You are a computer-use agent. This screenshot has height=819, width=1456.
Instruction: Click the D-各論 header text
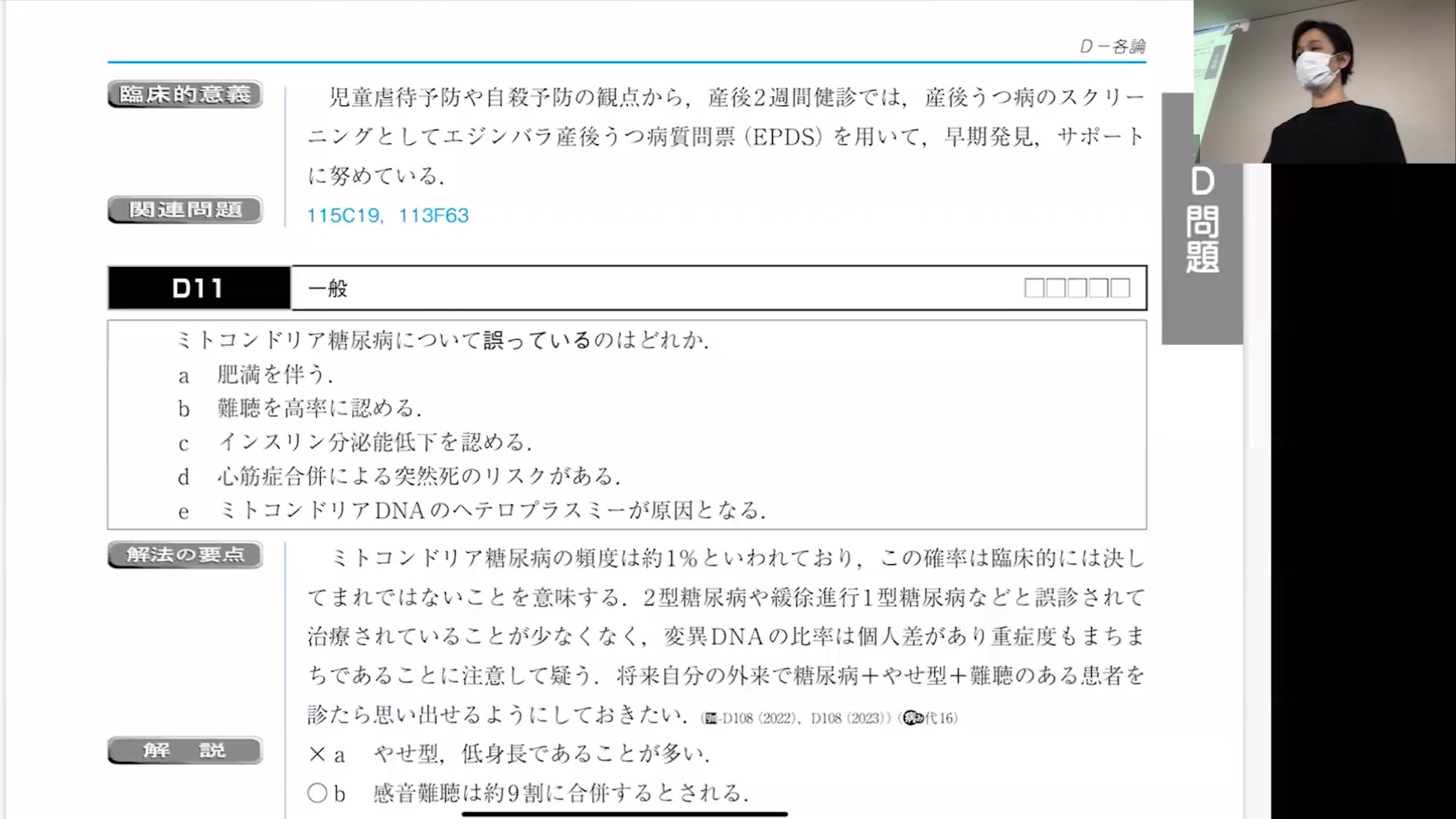(1112, 46)
